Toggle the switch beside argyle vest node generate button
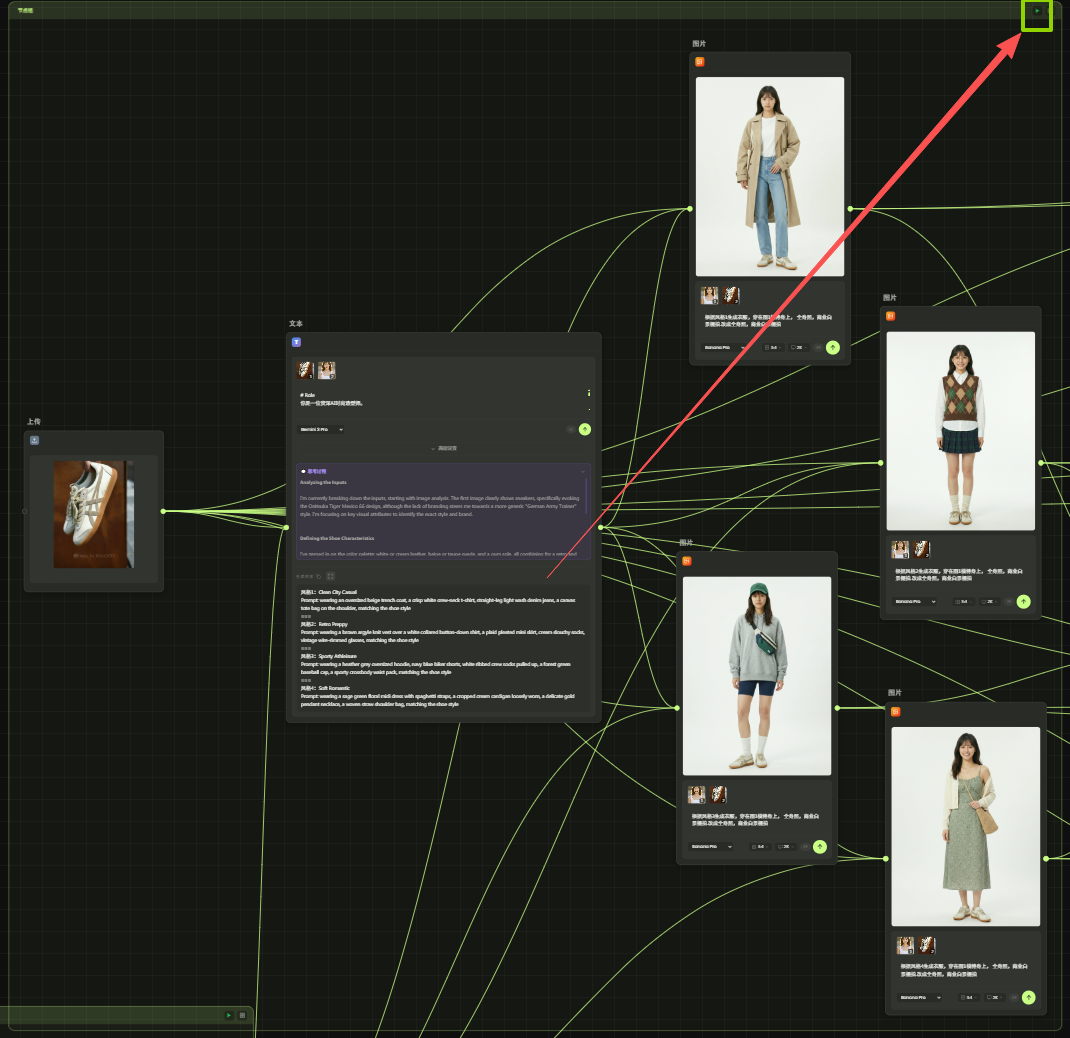 (1009, 602)
